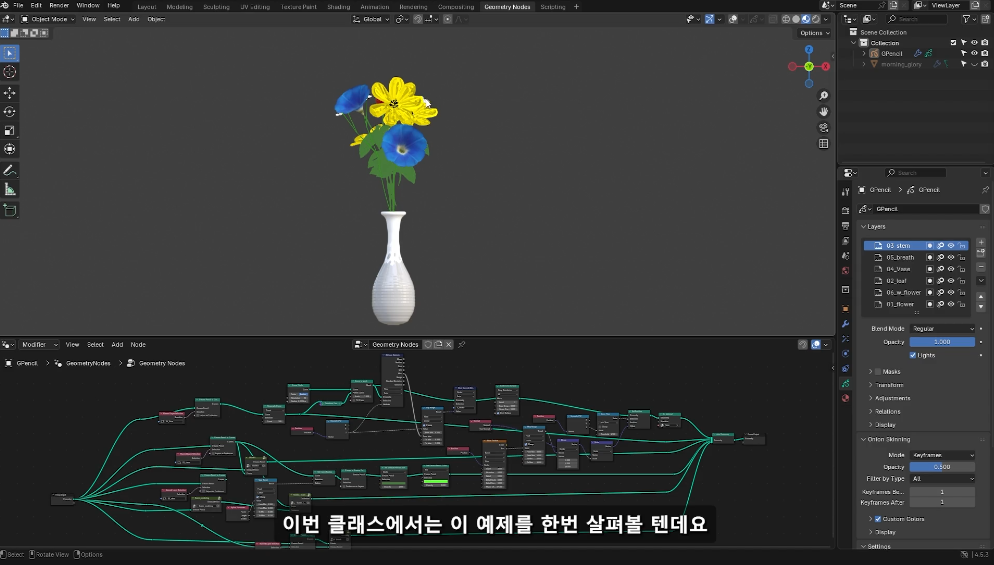994x565 pixels.
Task: Click the Add Cube tool icon
Action: pos(10,210)
